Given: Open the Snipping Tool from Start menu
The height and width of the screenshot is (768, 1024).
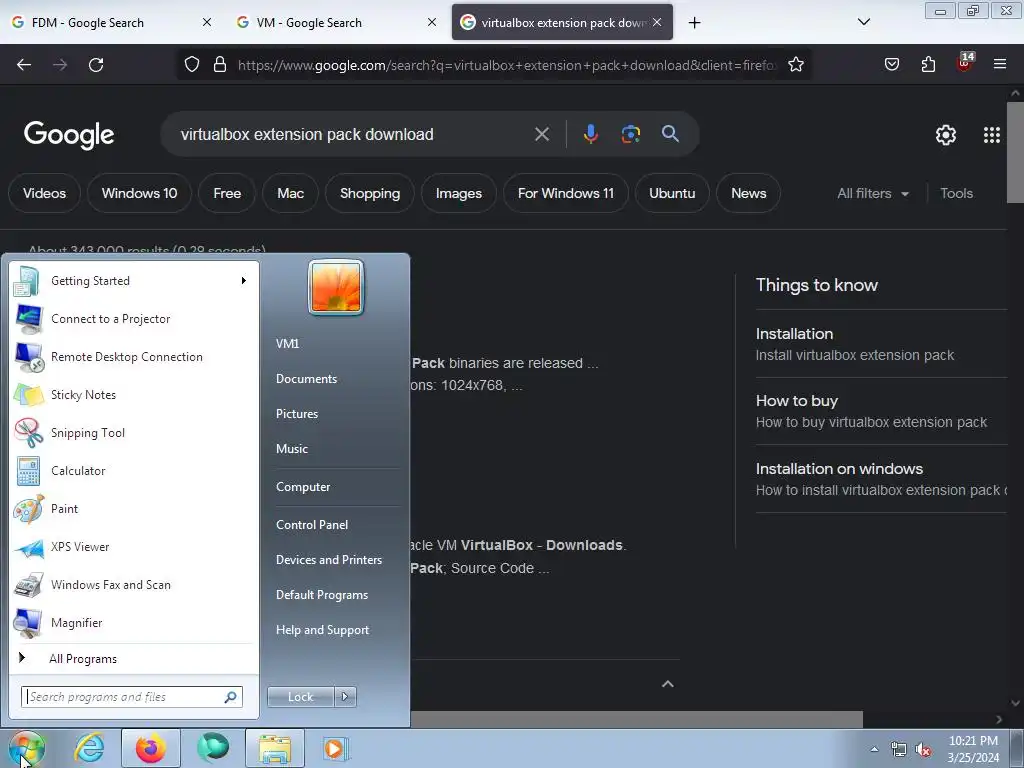Looking at the screenshot, I should click(x=134, y=433).
